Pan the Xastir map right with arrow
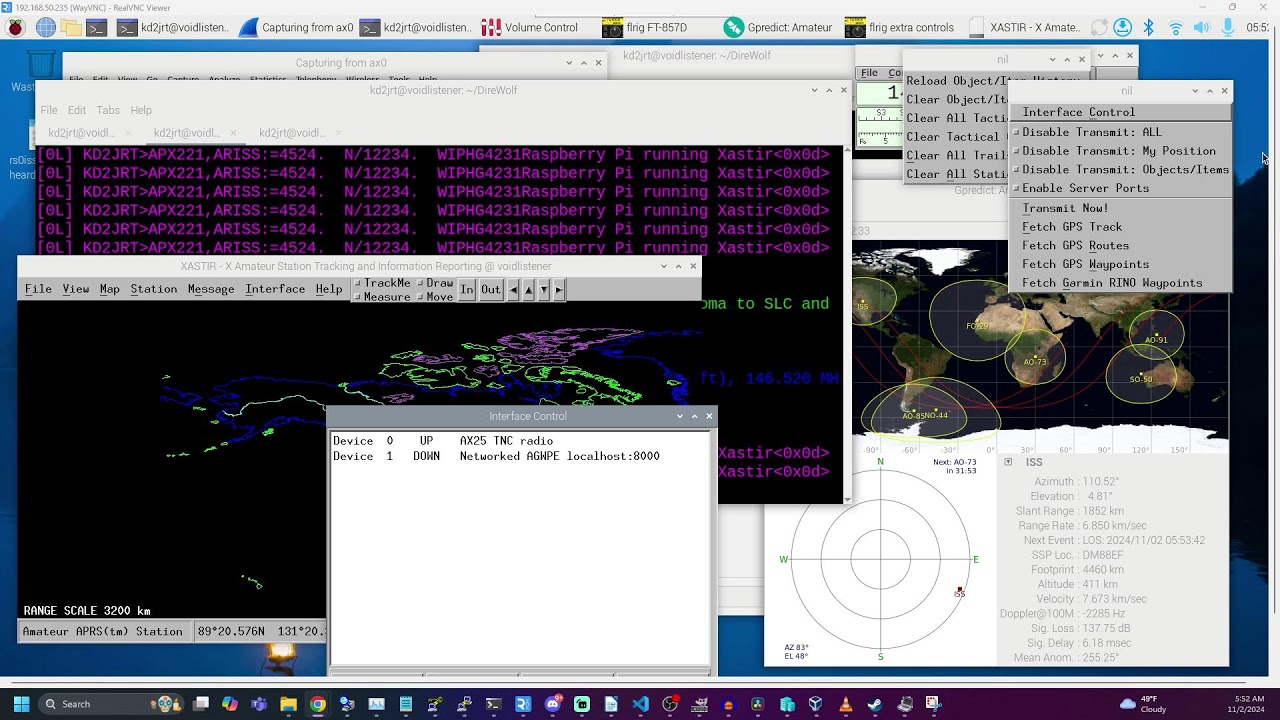Screen dimensions: 1280x720 559,289
